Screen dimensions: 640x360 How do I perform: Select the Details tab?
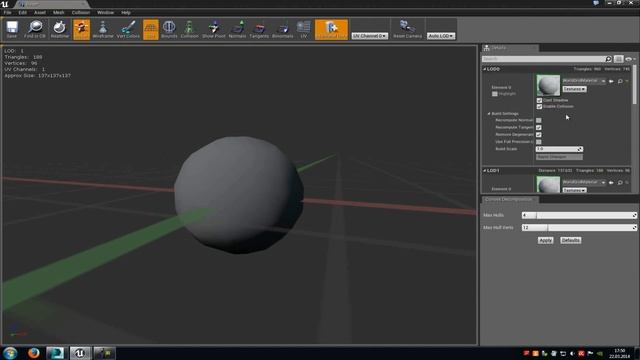(510, 48)
